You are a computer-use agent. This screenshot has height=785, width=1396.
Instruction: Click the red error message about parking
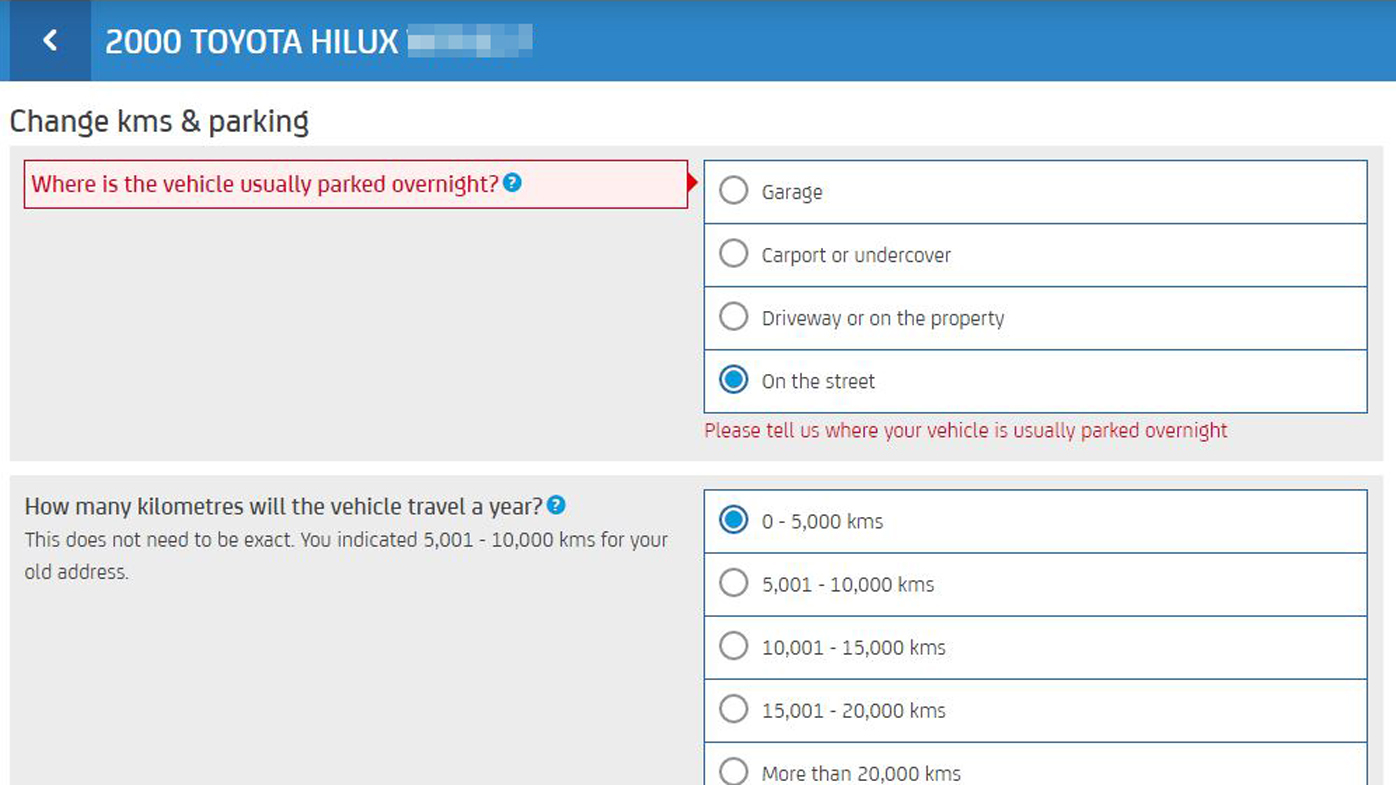pyautogui.click(x=965, y=430)
